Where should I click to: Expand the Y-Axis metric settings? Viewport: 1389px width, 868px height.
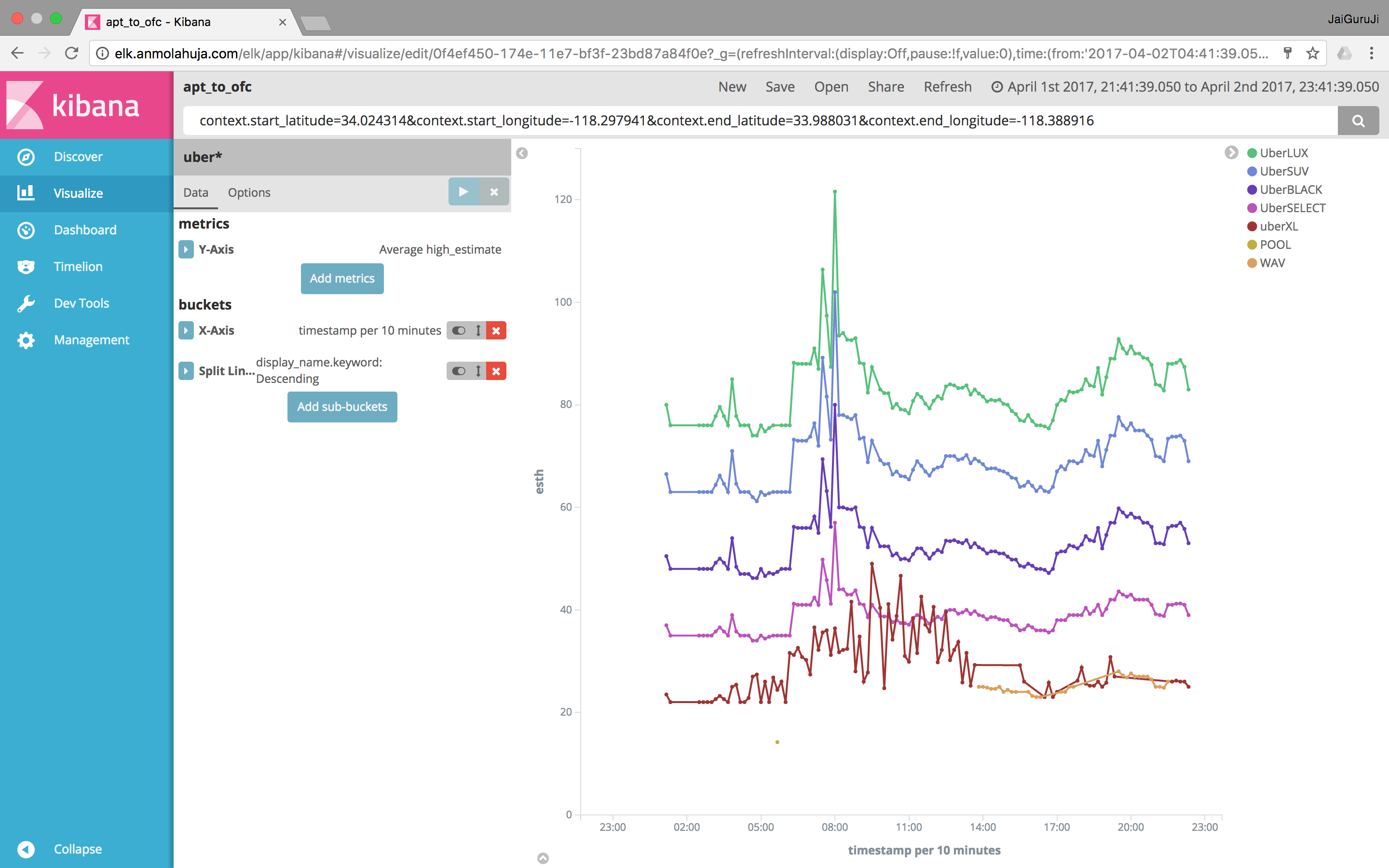coord(186,250)
